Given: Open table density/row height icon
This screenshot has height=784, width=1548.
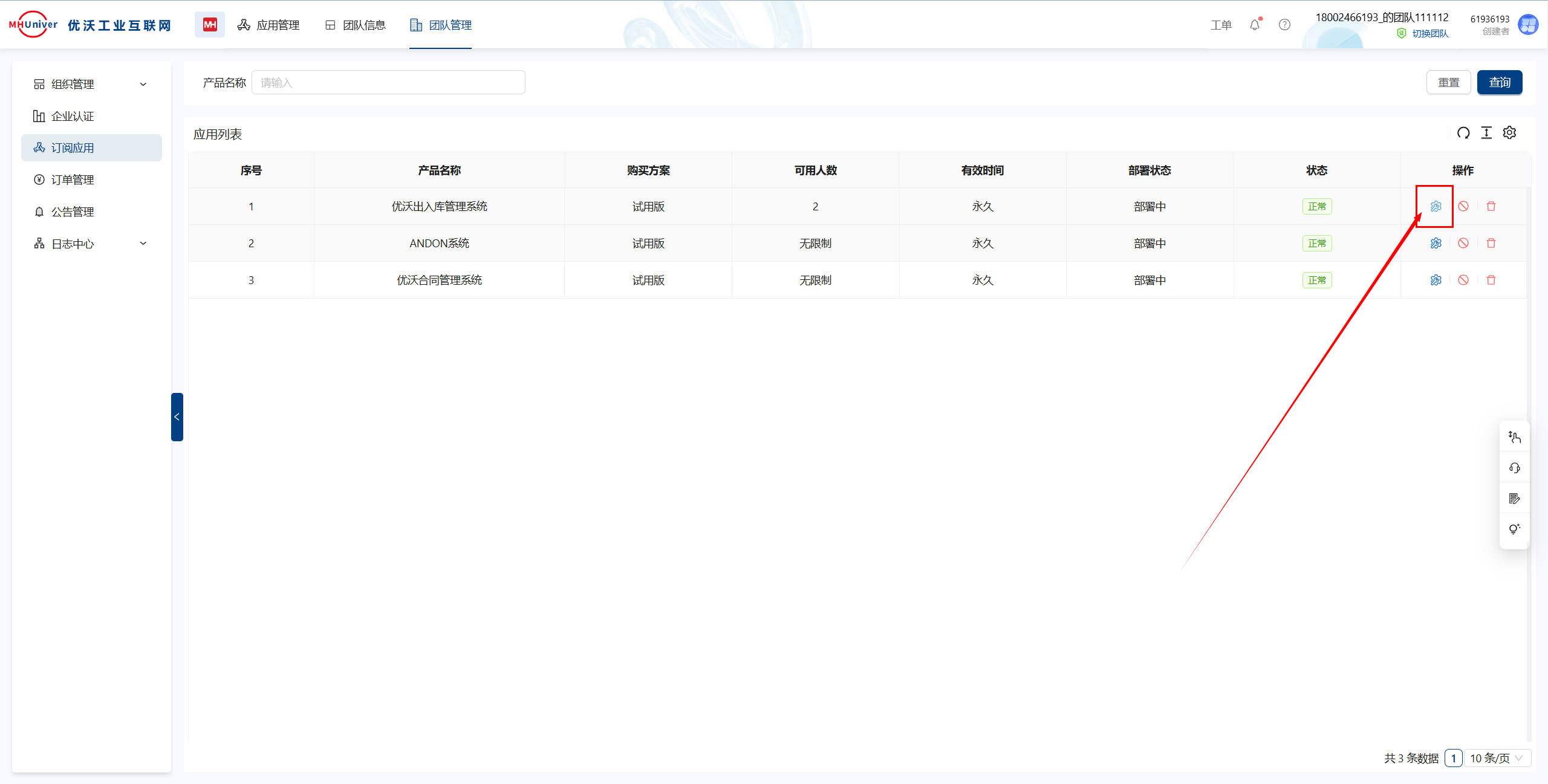Looking at the screenshot, I should [x=1486, y=133].
